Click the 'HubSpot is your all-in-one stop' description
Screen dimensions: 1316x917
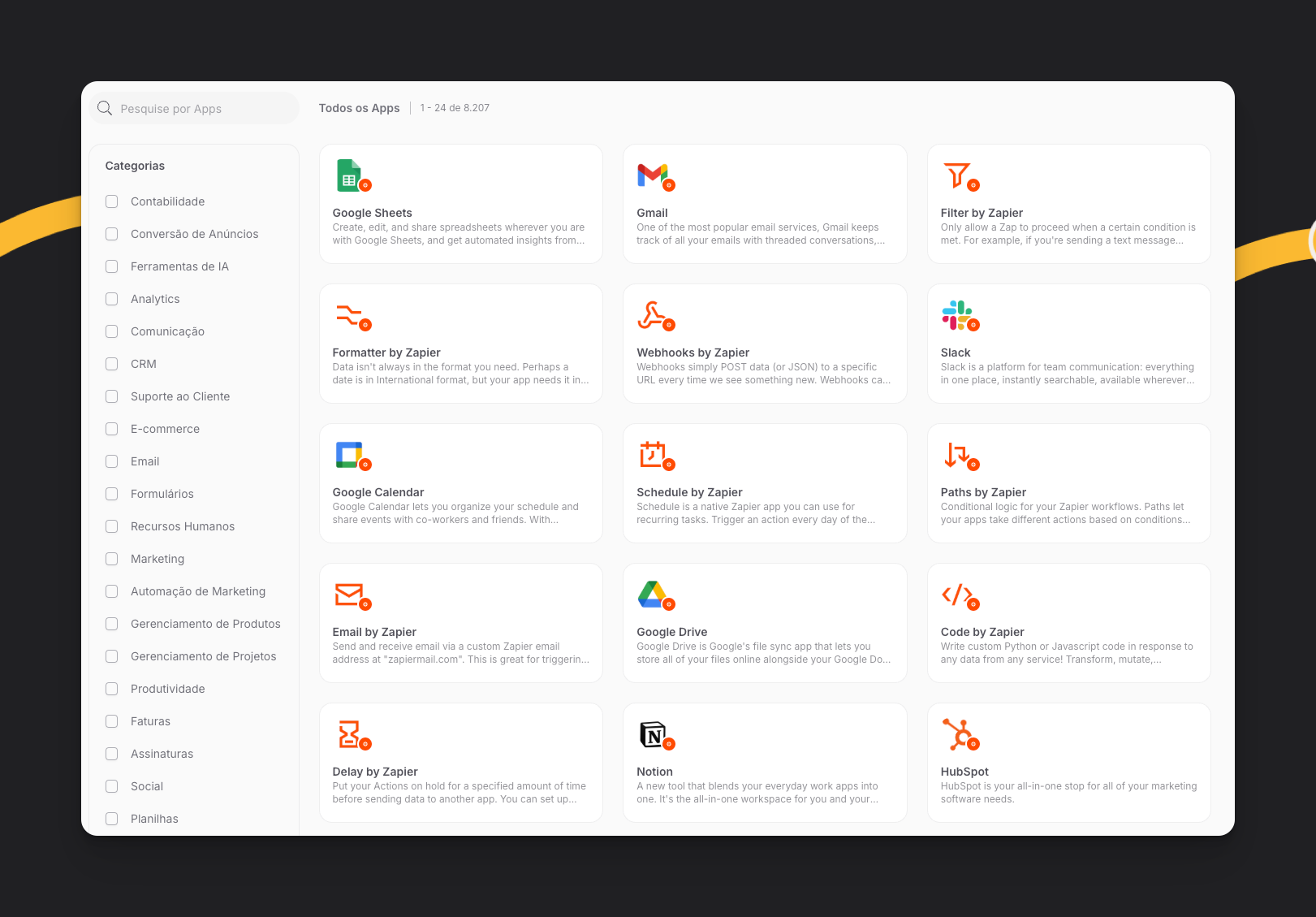(x=1068, y=793)
